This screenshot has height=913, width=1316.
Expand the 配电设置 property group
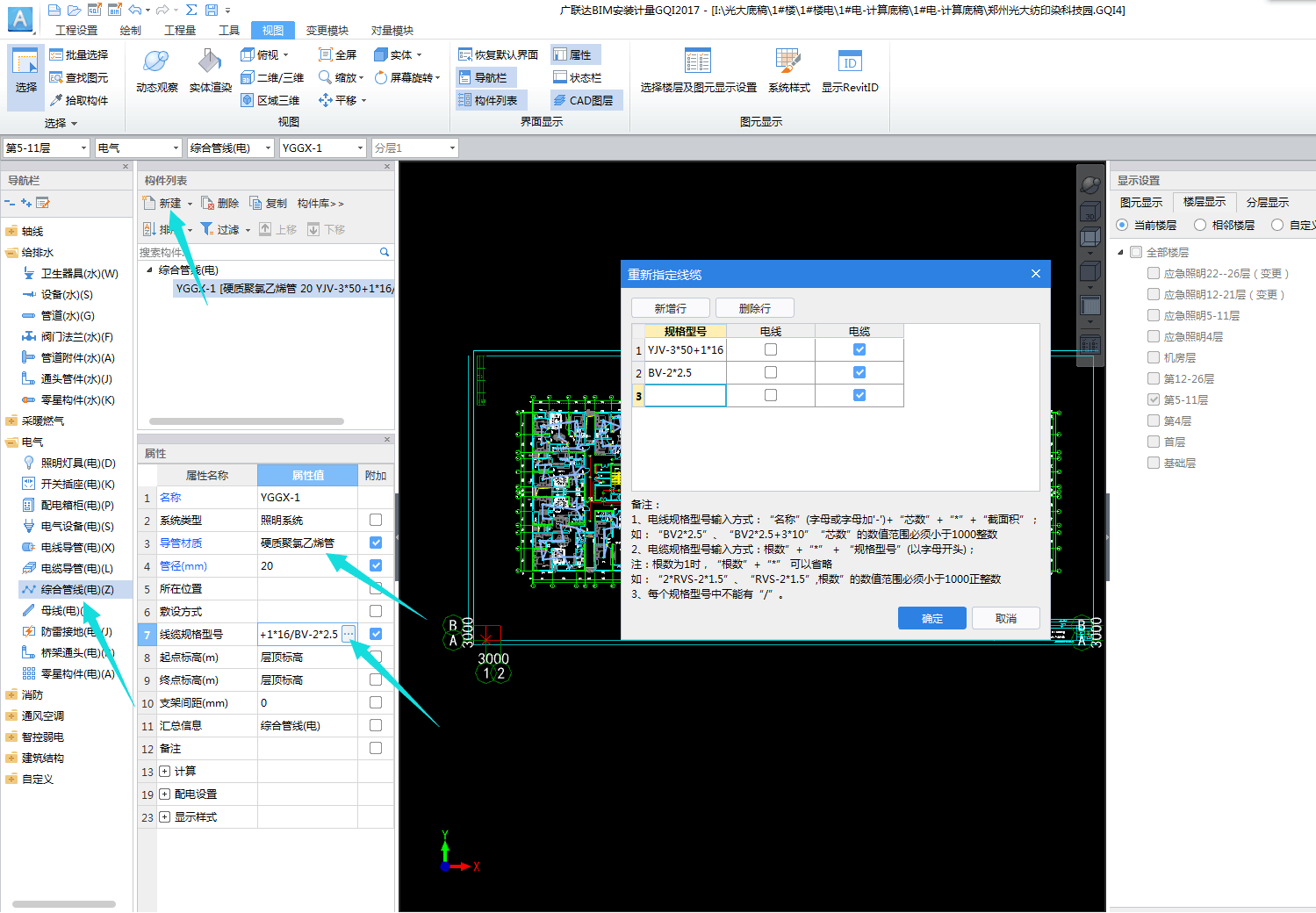[164, 794]
